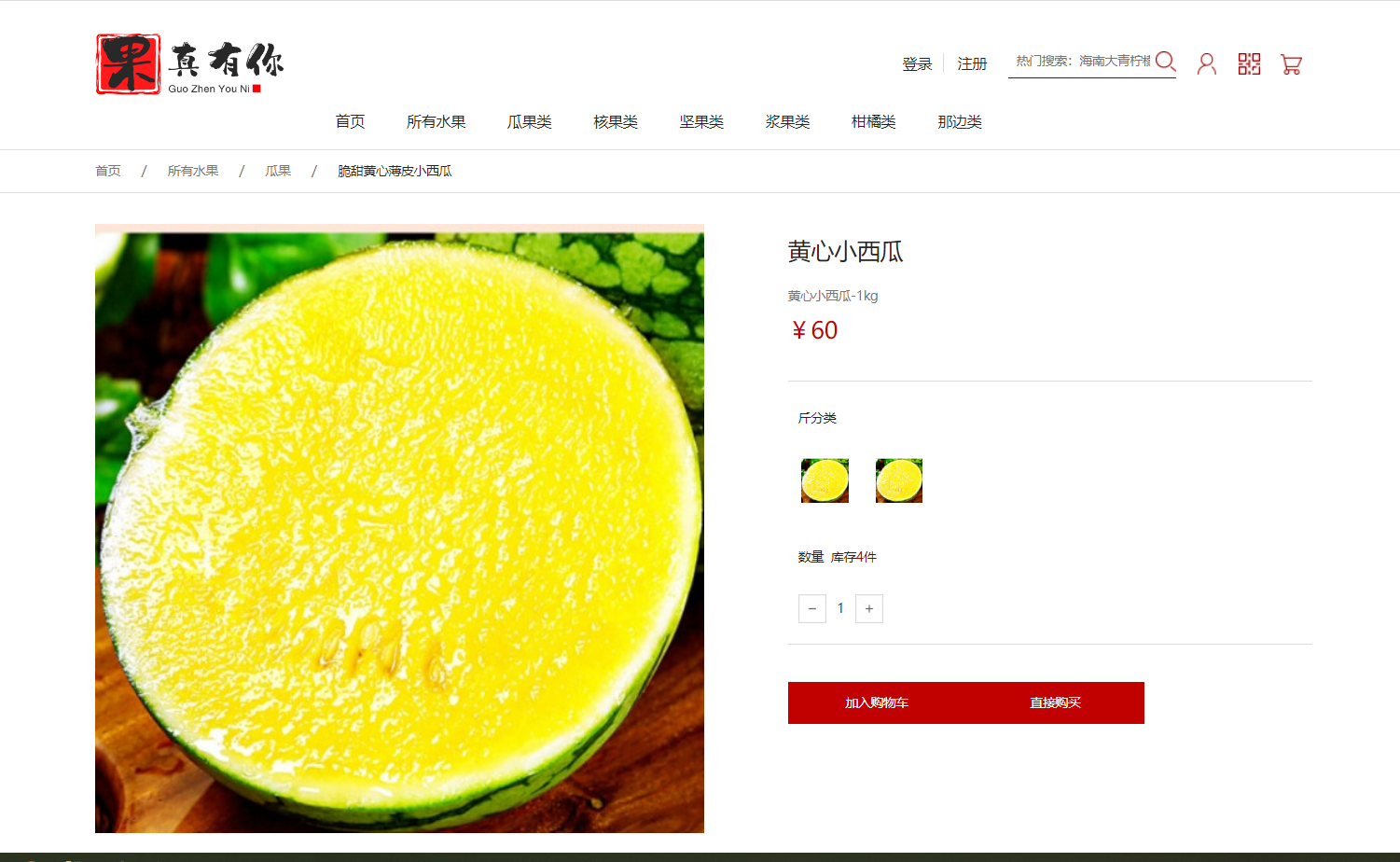Go to 坚果类 category

701,122
